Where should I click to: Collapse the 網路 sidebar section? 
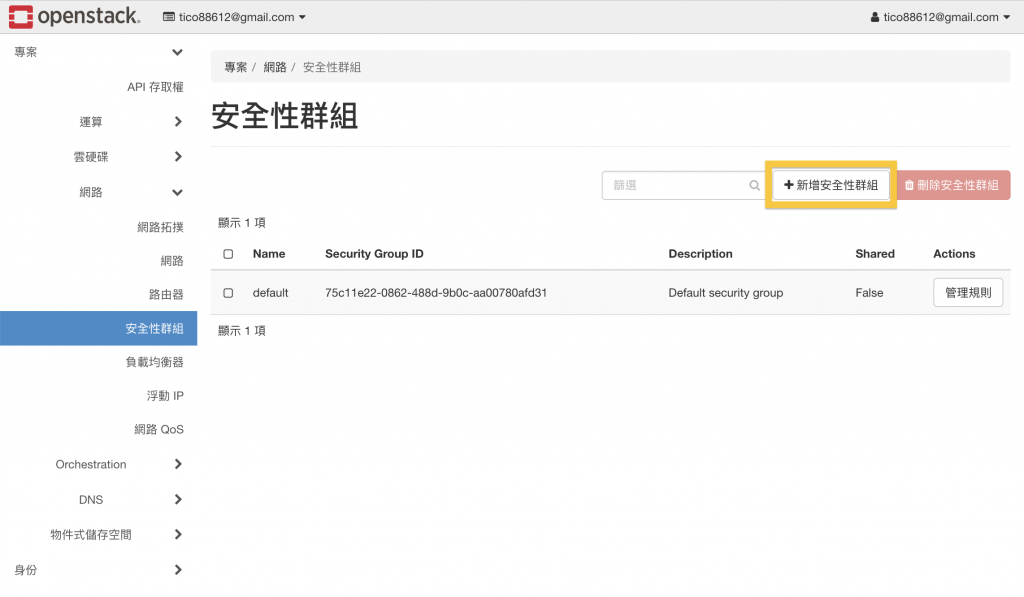[98, 192]
